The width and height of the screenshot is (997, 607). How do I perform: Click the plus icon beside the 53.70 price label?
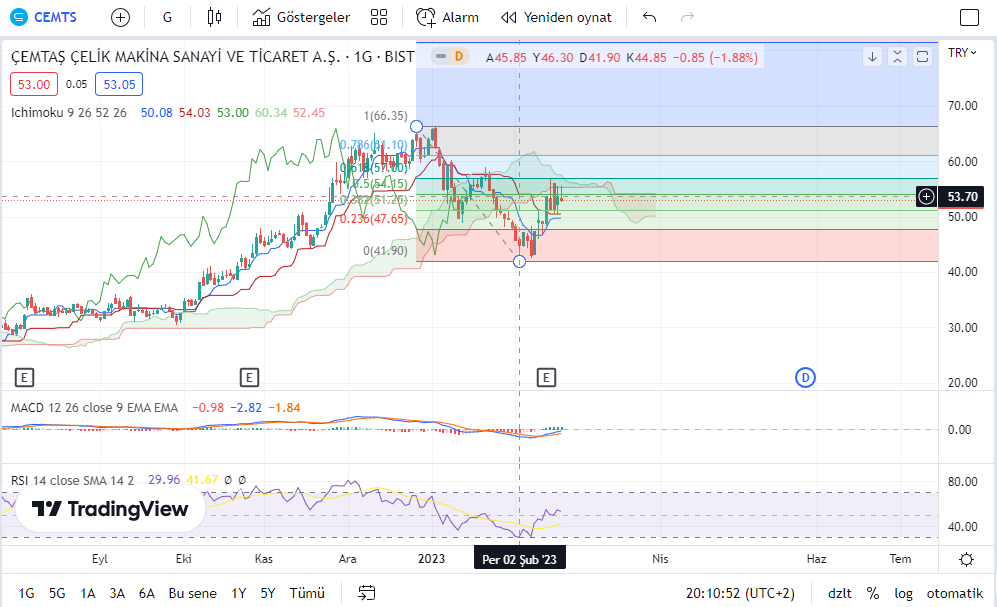(x=926, y=197)
